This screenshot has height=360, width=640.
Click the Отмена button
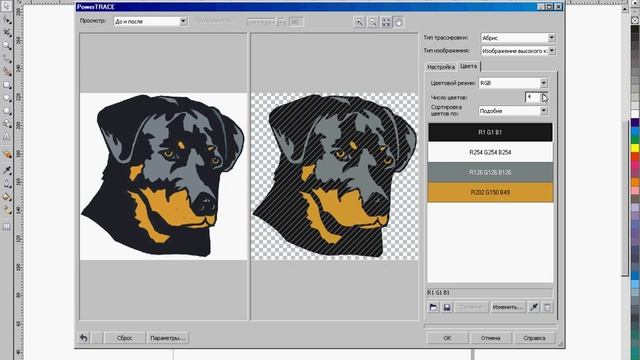491,338
